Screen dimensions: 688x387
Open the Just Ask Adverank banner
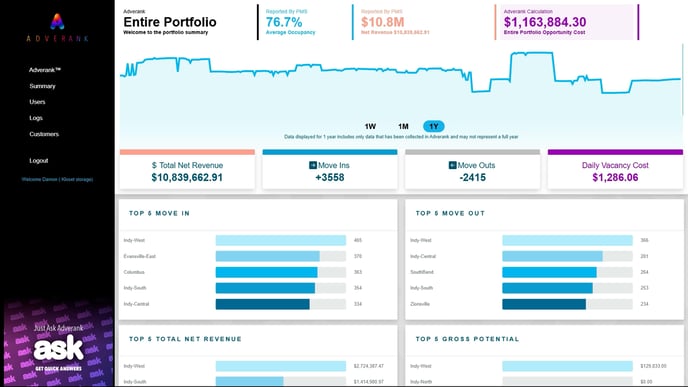(x=57, y=343)
